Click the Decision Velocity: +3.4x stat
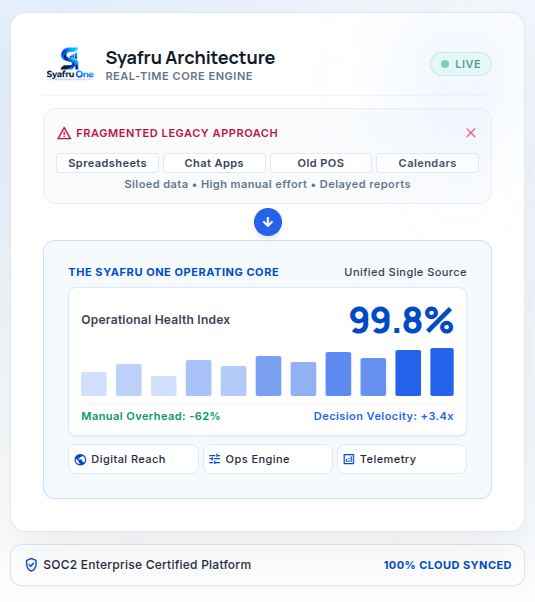535x602 pixels. pos(384,416)
